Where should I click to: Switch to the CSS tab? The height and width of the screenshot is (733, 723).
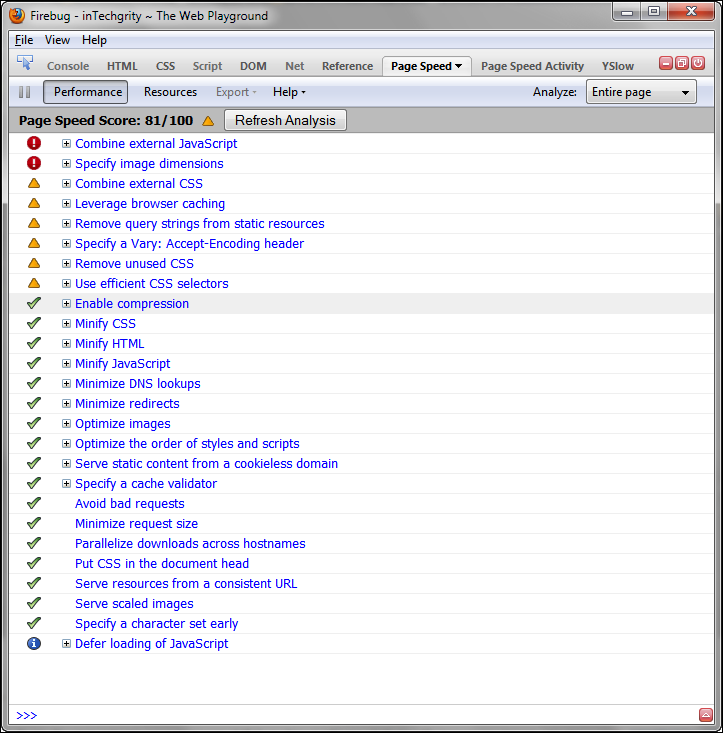[x=165, y=66]
